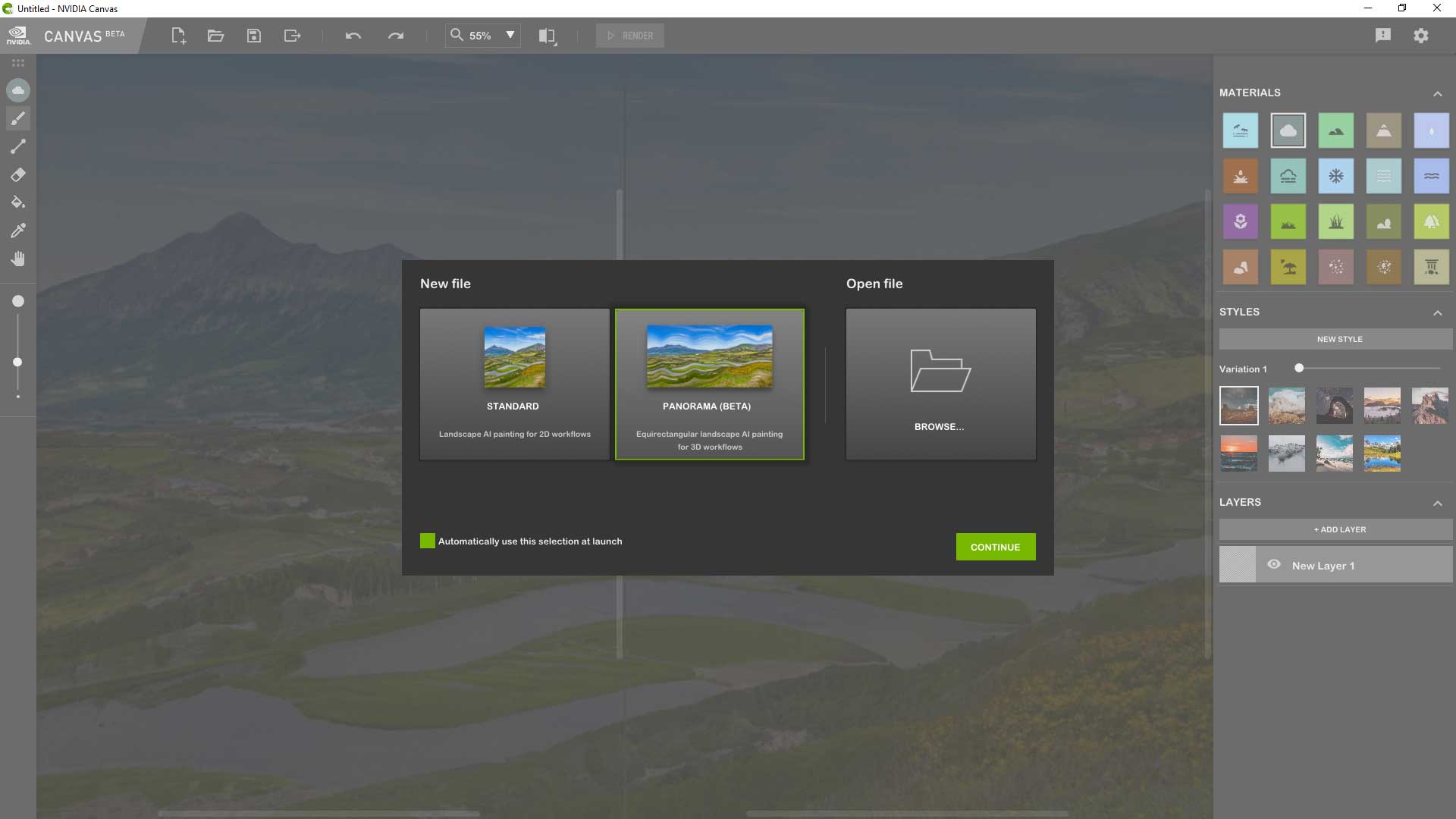Collapse the Layers panel
Screen dimensions: 1456x819
[x=1438, y=503]
